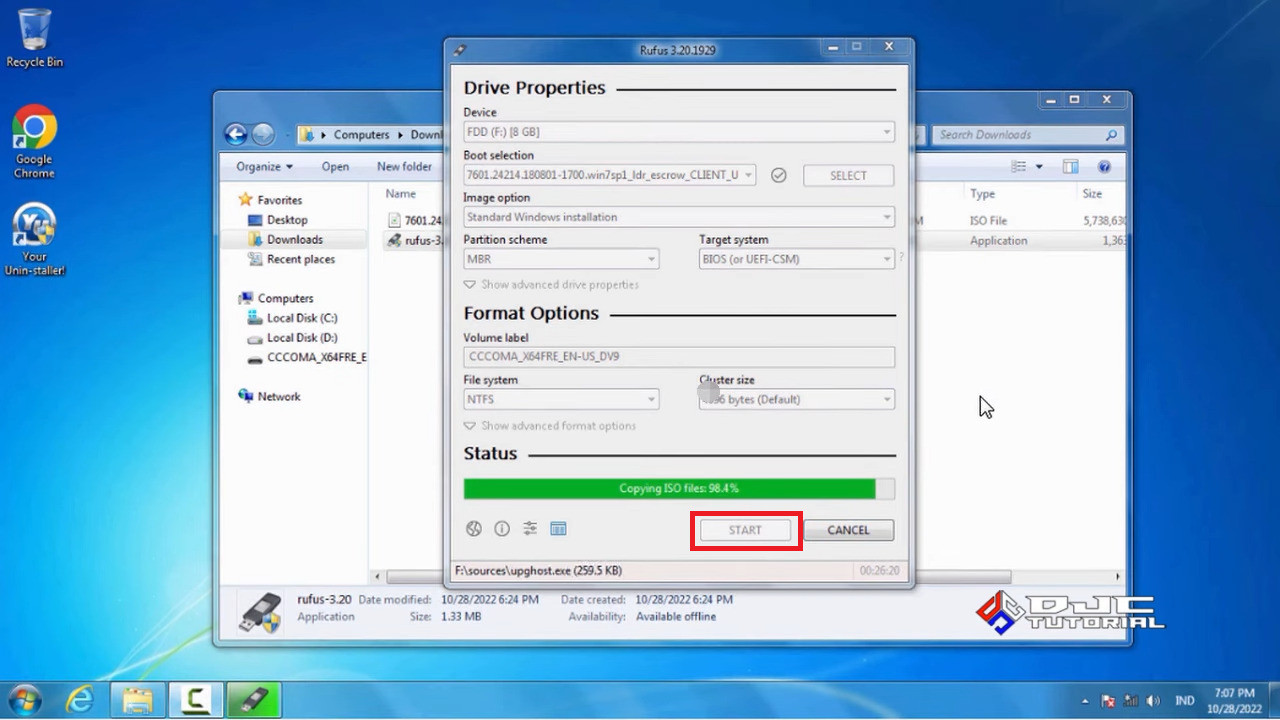1280x720 pixels.
Task: Click the question mark next to Target system
Action: [901, 258]
